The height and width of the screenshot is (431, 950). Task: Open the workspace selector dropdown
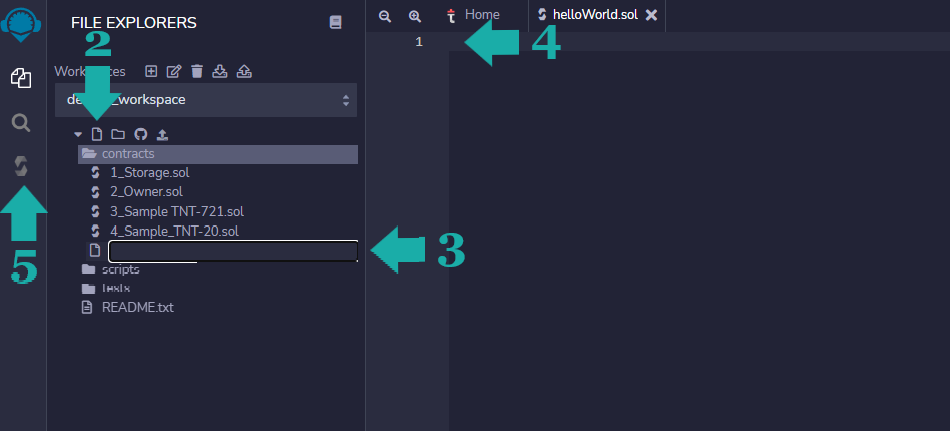205,100
